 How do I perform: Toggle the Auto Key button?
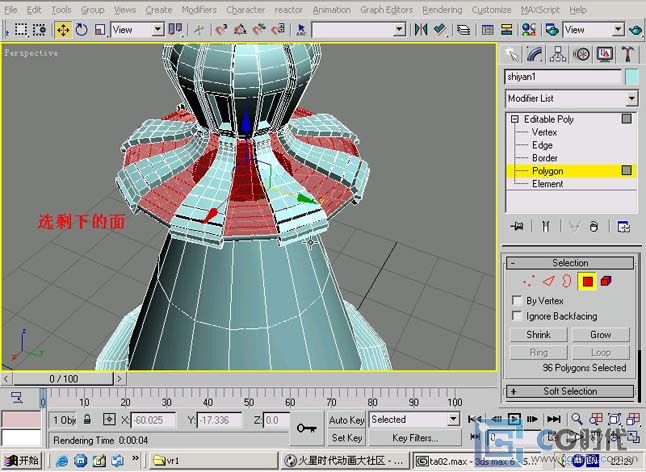pos(346,420)
